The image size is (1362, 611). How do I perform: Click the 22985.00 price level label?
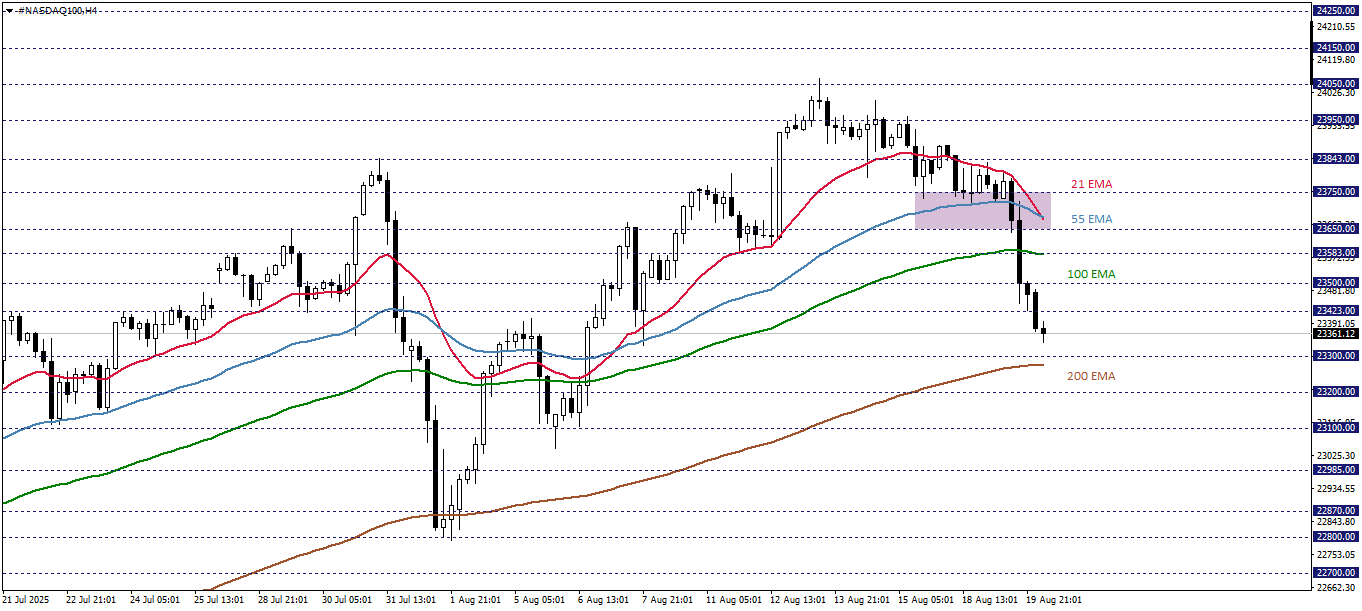point(1336,470)
